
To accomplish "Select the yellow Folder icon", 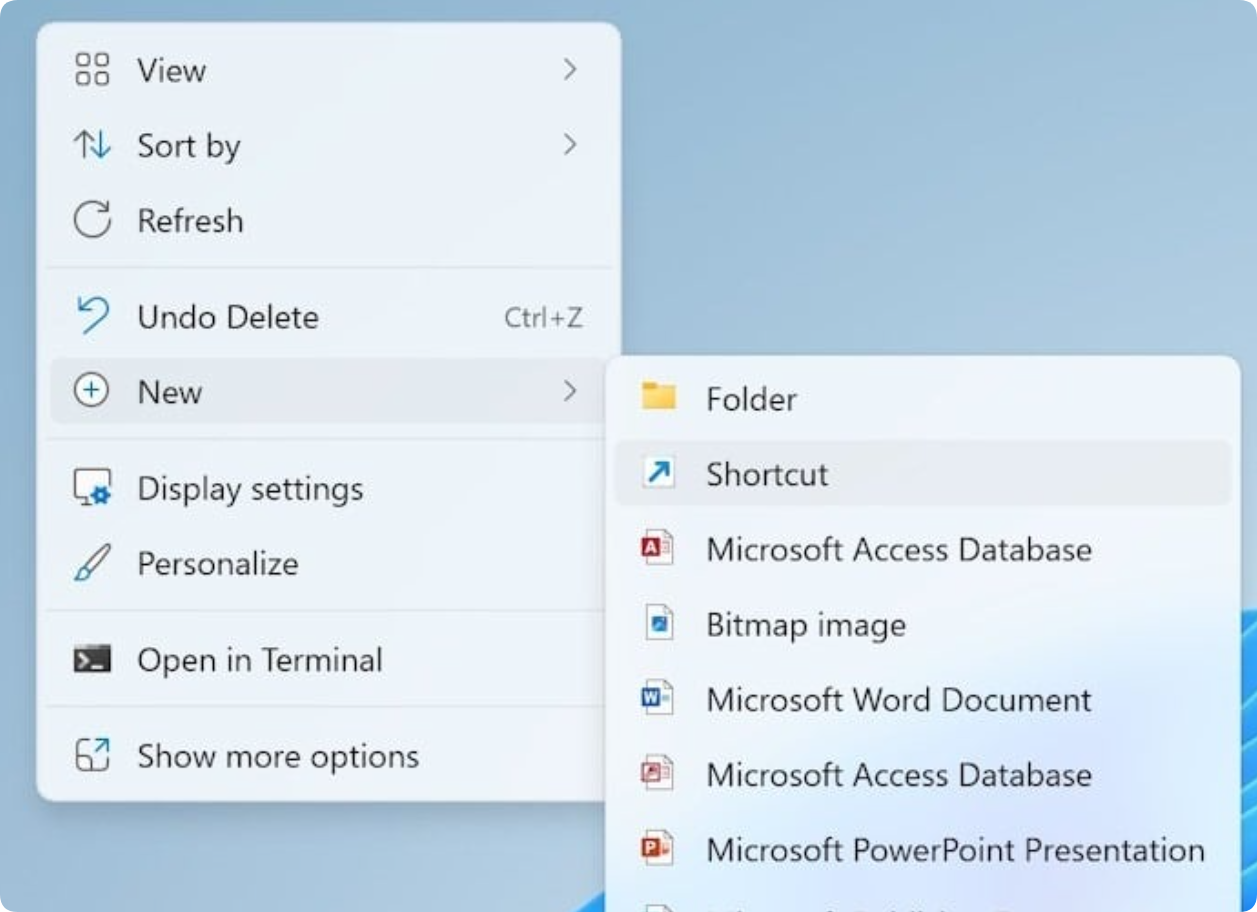I will pos(658,398).
